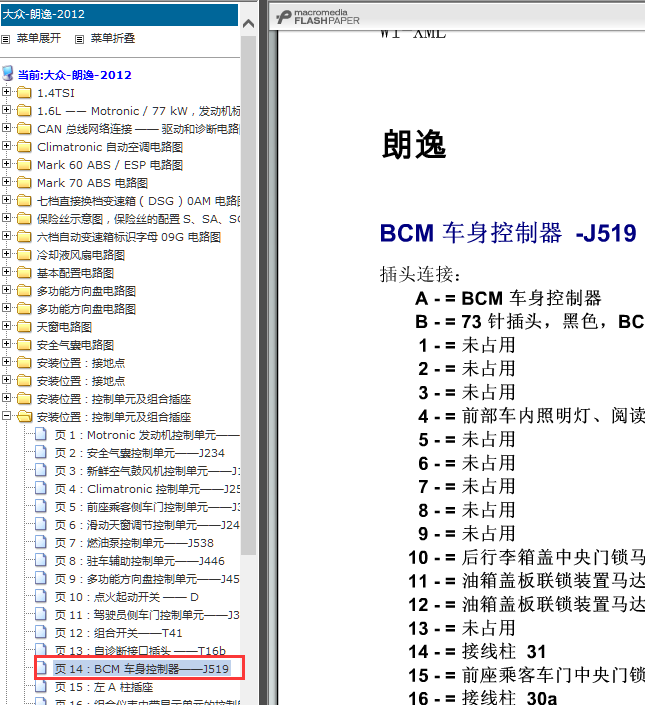Open the CAN 总线网络连接 folder label
Screen dimensions: 645x705
[x=138, y=129]
